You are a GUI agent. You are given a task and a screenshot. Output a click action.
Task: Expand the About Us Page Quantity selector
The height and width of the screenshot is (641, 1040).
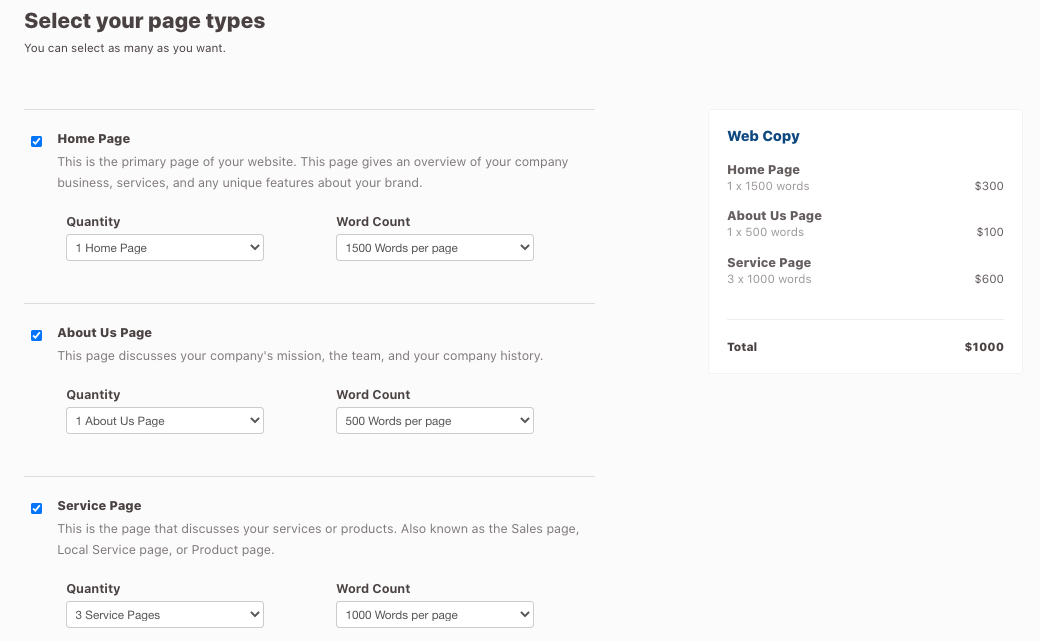(164, 420)
